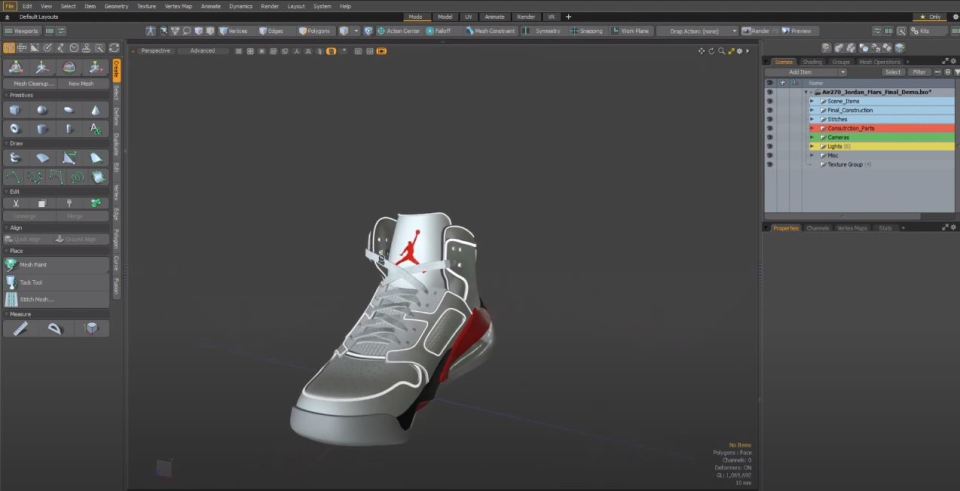Expand the Lights group
Screen dimensions: 960x491
[812, 146]
